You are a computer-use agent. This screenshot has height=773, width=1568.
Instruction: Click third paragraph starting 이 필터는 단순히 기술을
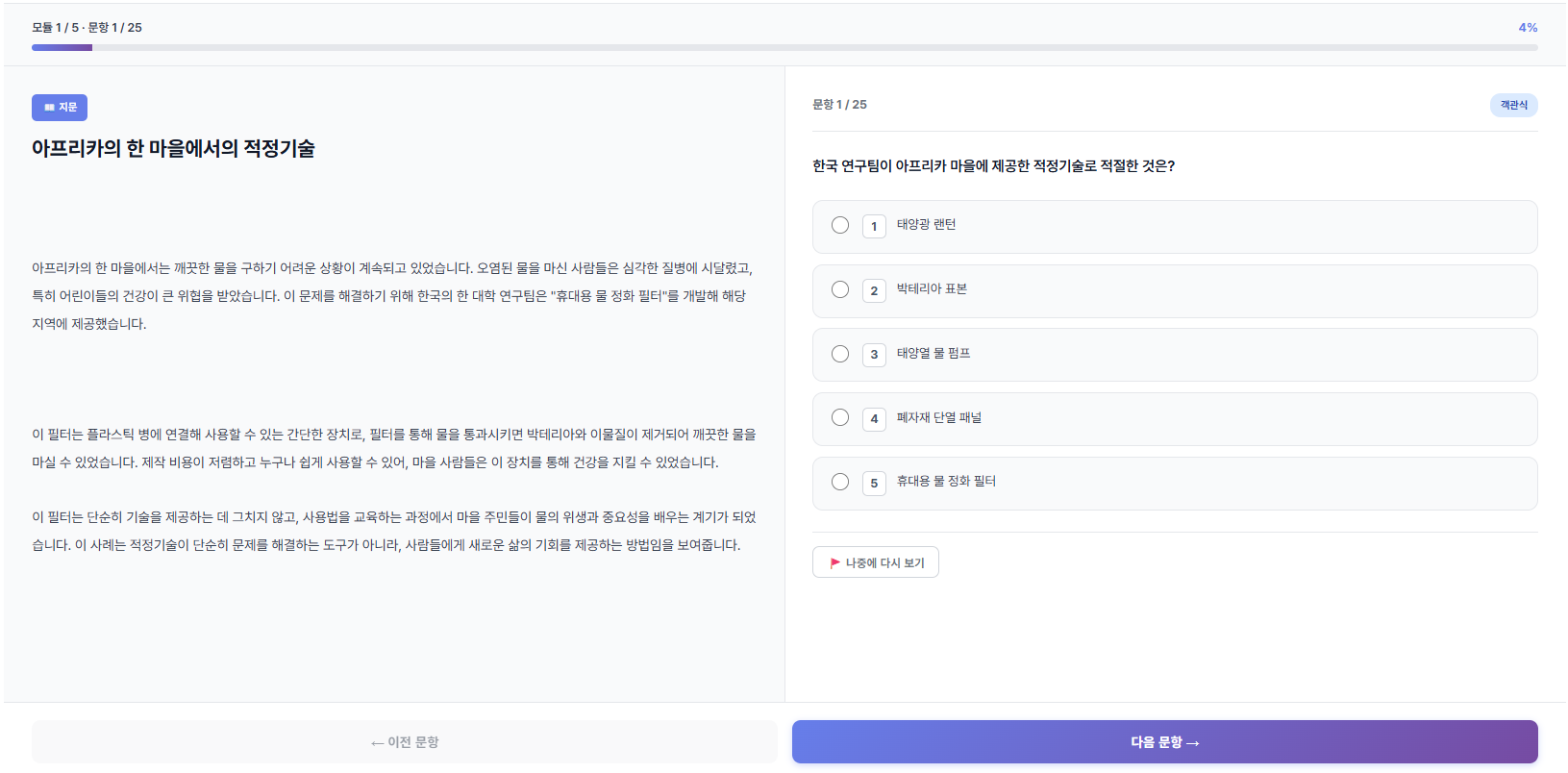click(x=394, y=531)
